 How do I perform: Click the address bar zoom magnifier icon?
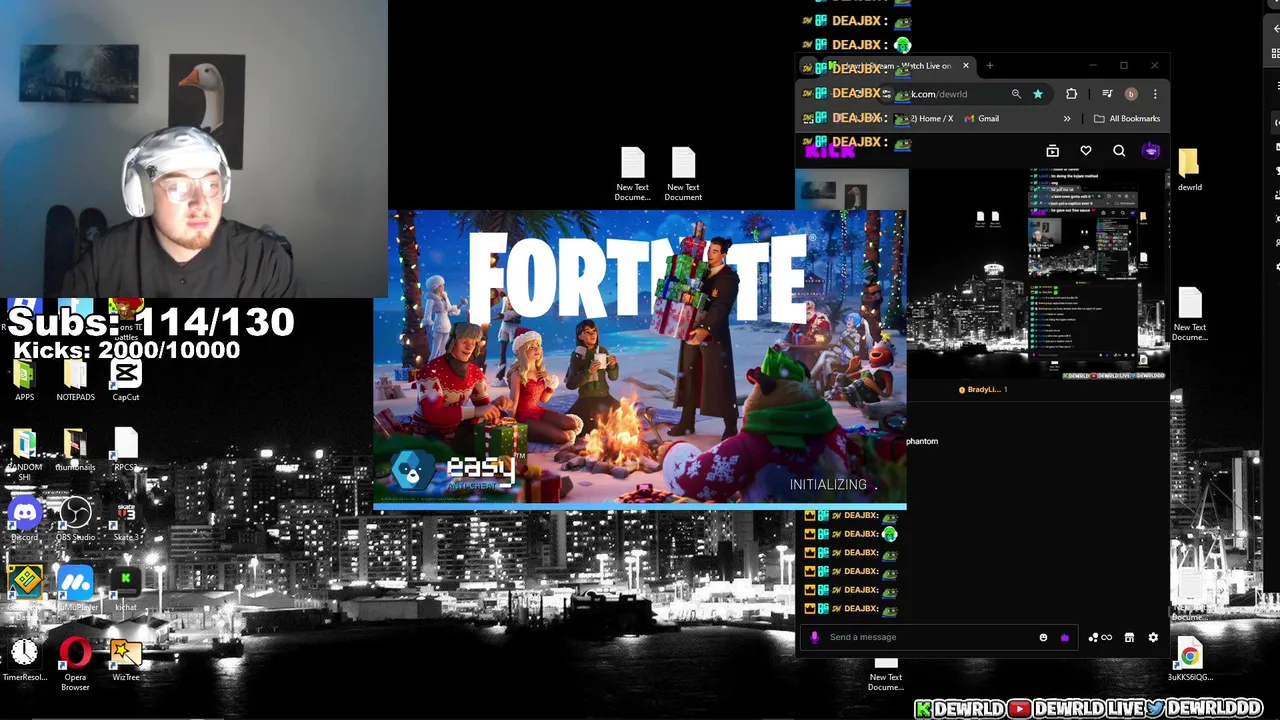tap(1016, 94)
